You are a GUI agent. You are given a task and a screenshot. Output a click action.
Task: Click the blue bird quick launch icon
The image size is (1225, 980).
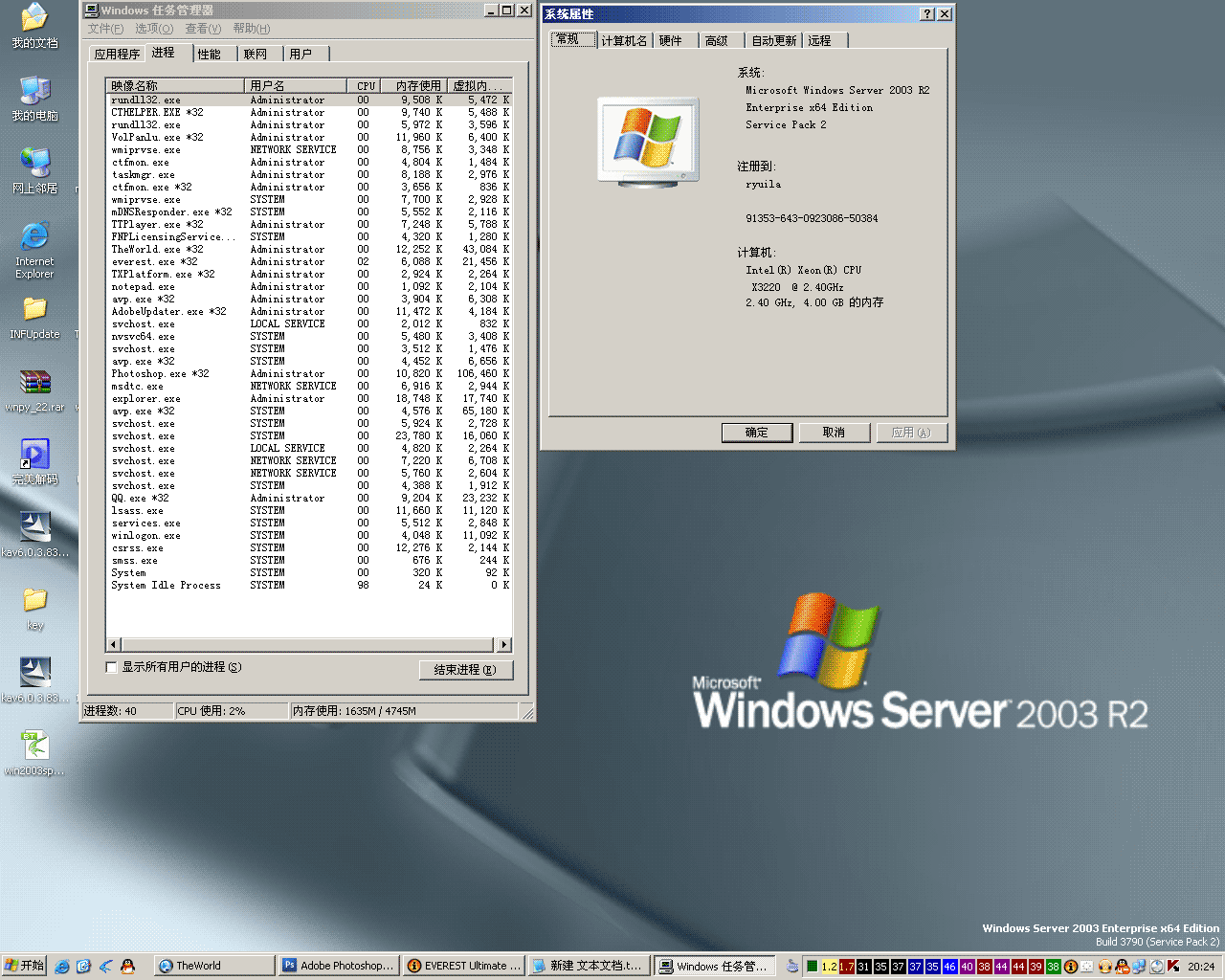pos(105,967)
